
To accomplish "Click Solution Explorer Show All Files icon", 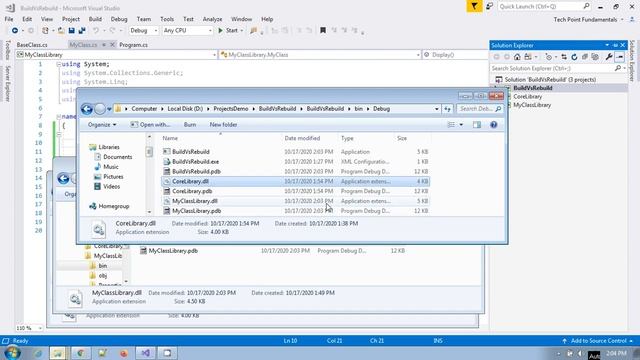I will tap(595, 57).
